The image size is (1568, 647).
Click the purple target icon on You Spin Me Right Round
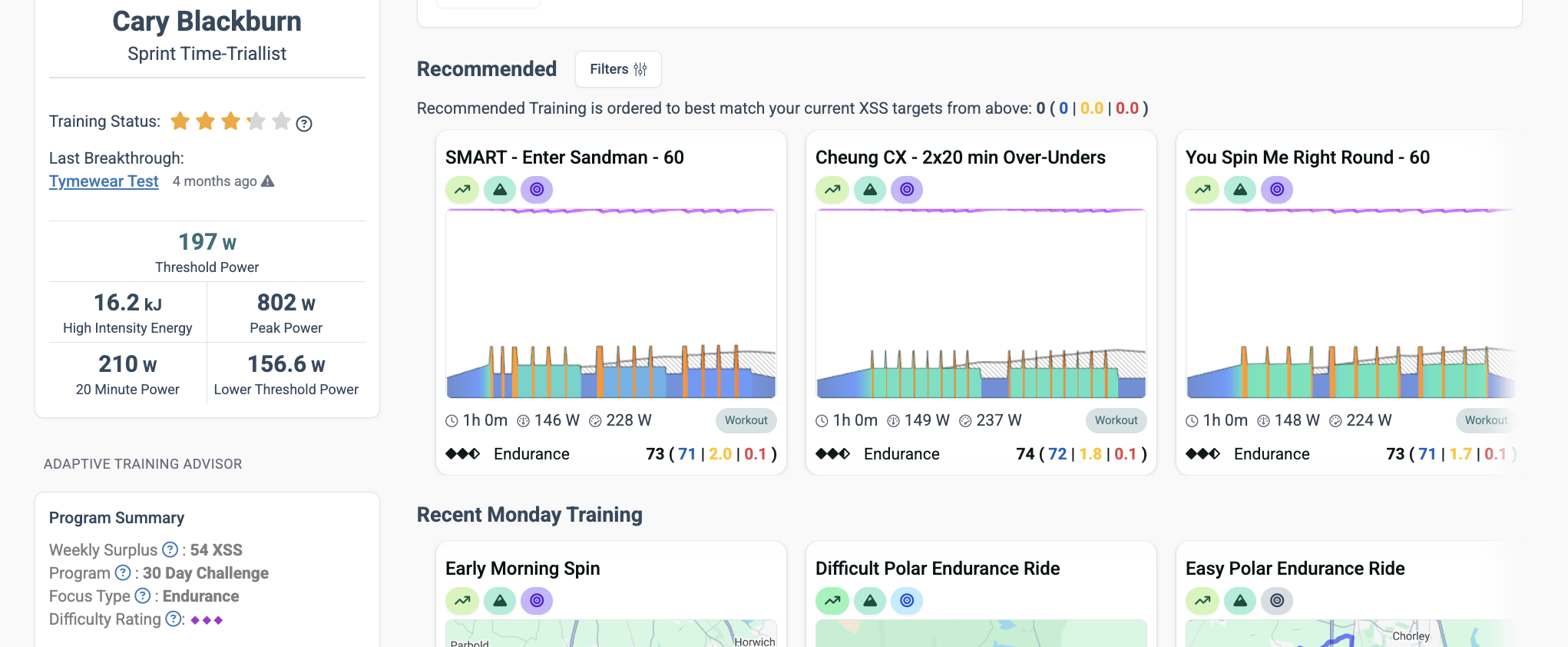[1277, 189]
